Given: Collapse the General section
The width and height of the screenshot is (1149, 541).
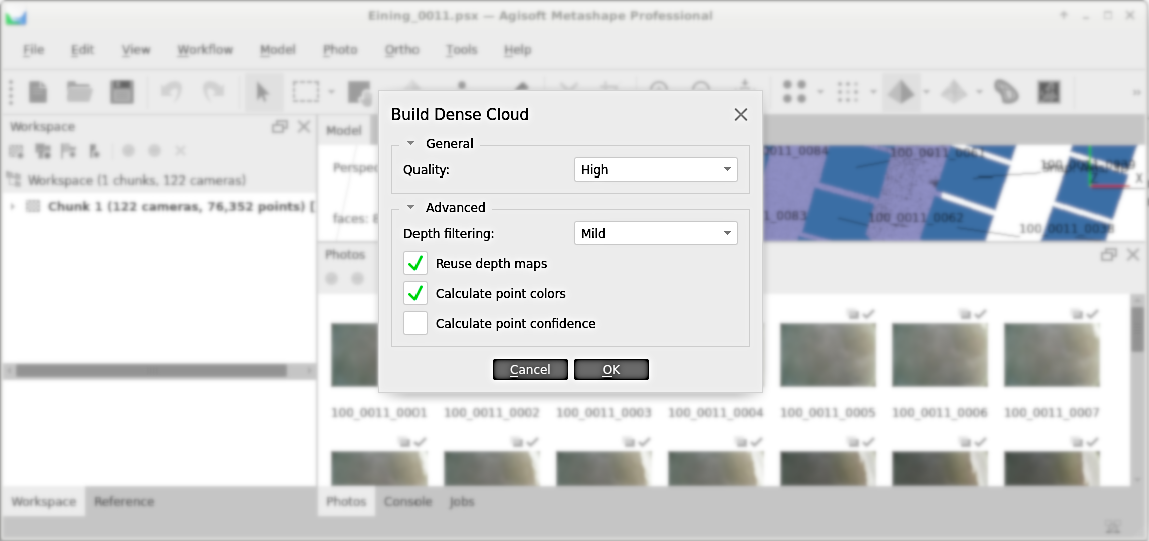Looking at the screenshot, I should 410,144.
